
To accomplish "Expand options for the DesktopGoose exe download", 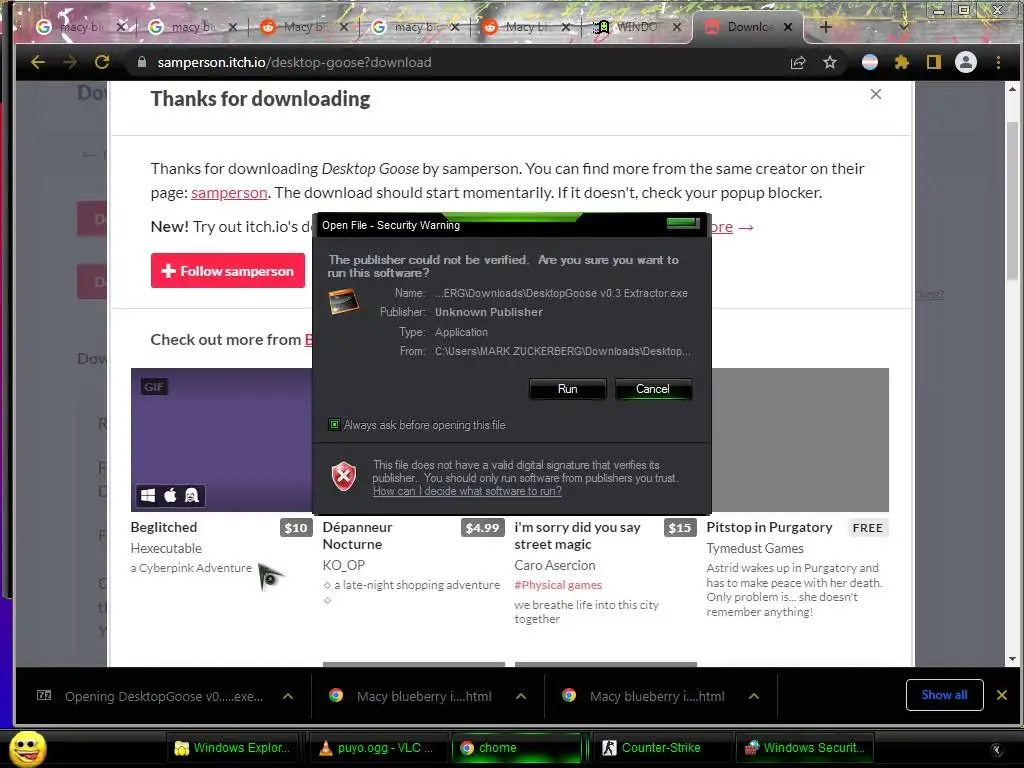I will (288, 696).
